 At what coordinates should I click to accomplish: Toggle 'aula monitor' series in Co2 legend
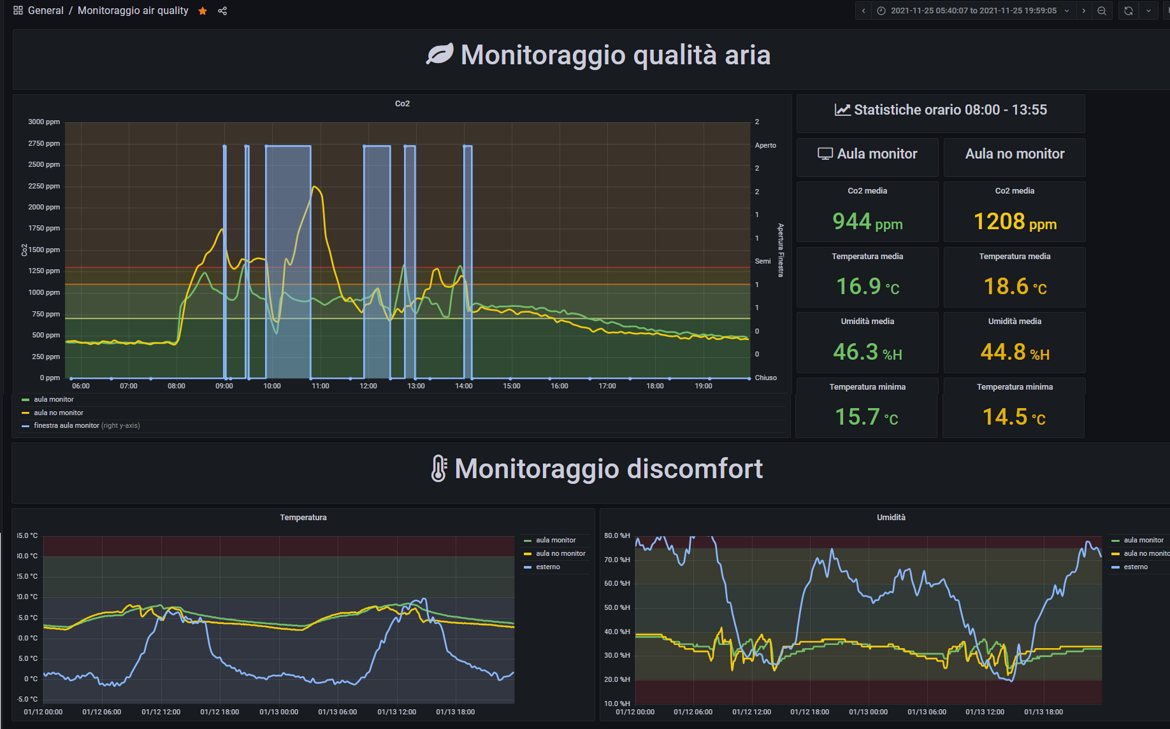53,400
